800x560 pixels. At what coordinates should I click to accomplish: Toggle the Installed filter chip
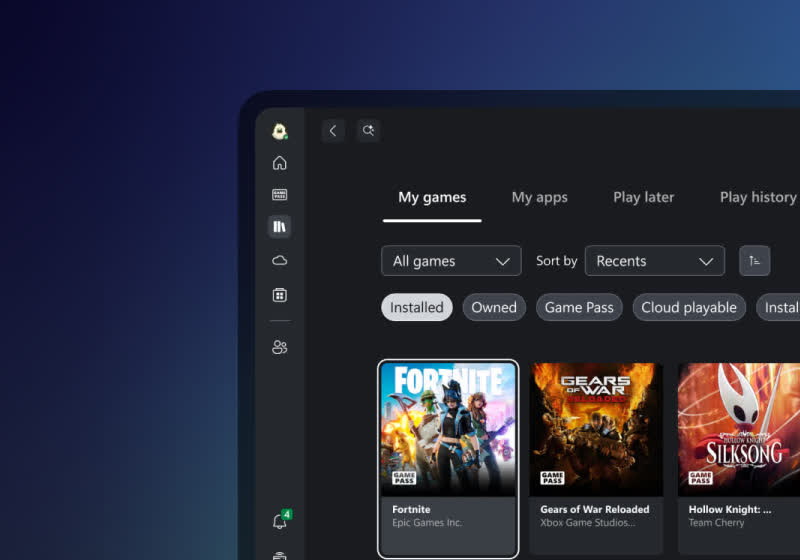click(416, 307)
